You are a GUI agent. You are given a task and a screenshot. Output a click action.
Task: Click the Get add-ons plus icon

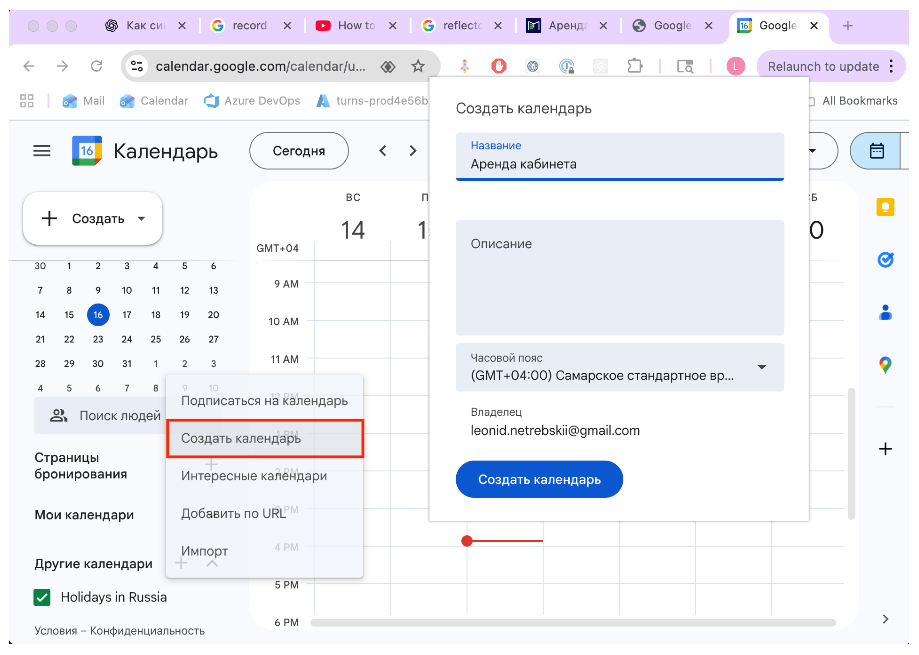884,448
